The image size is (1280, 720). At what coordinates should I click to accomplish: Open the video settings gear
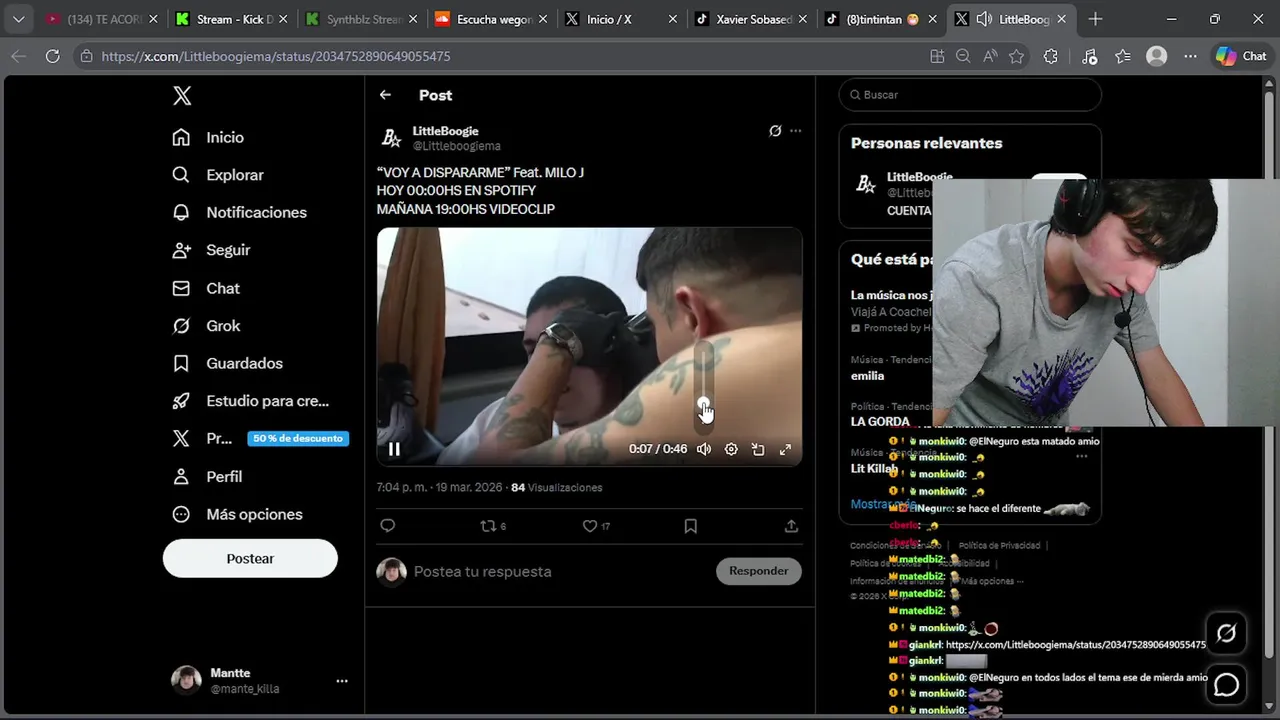(731, 449)
